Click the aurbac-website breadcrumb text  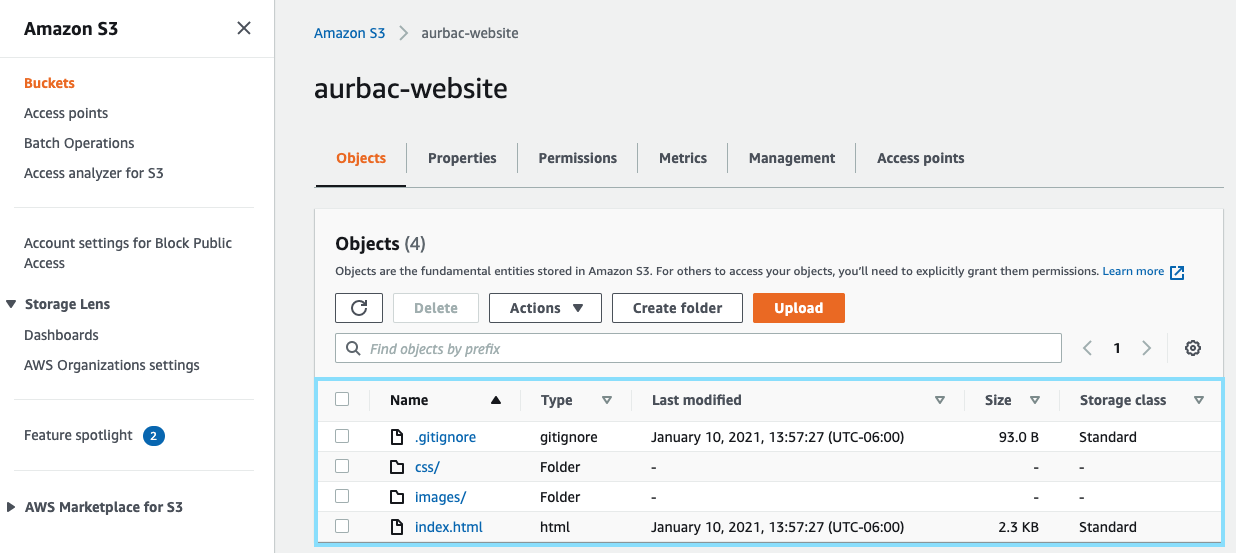click(x=470, y=33)
